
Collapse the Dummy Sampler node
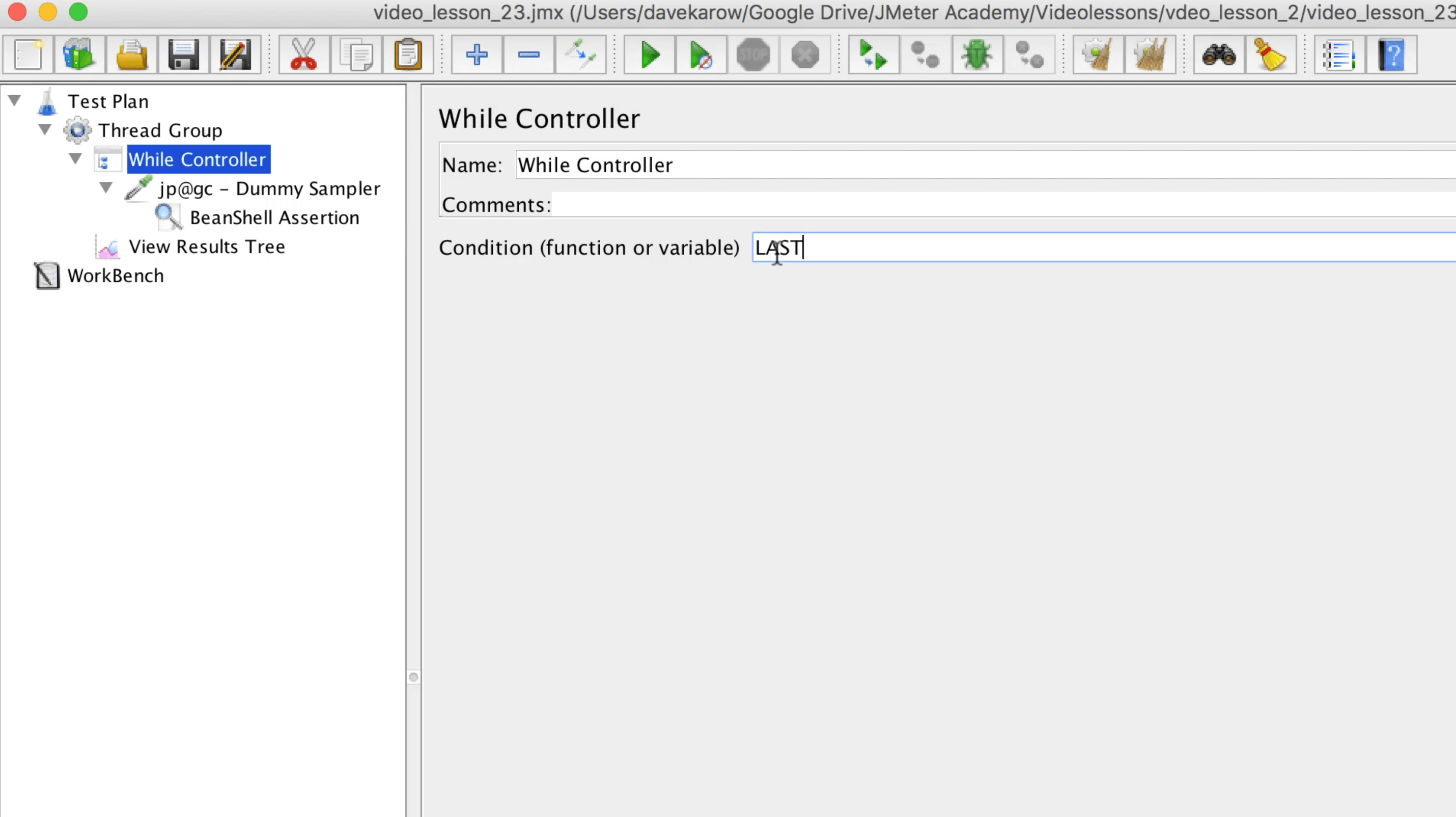point(106,187)
